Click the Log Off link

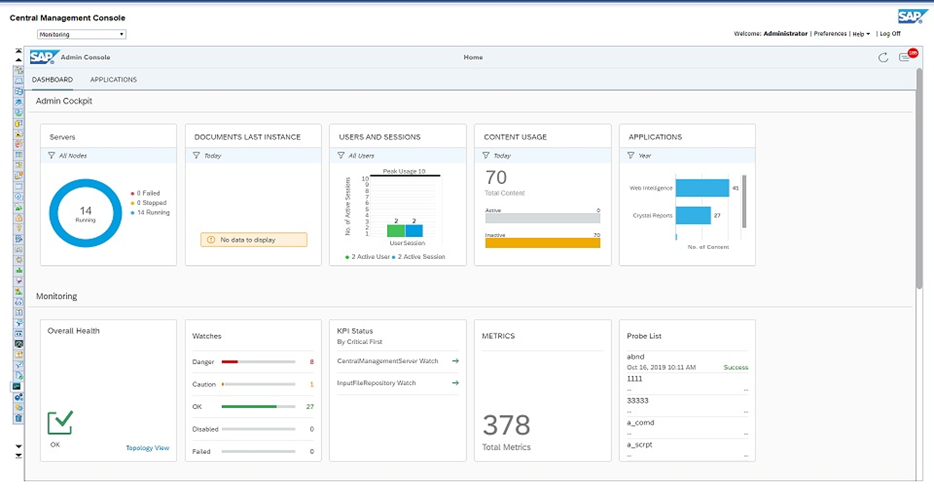tap(889, 34)
